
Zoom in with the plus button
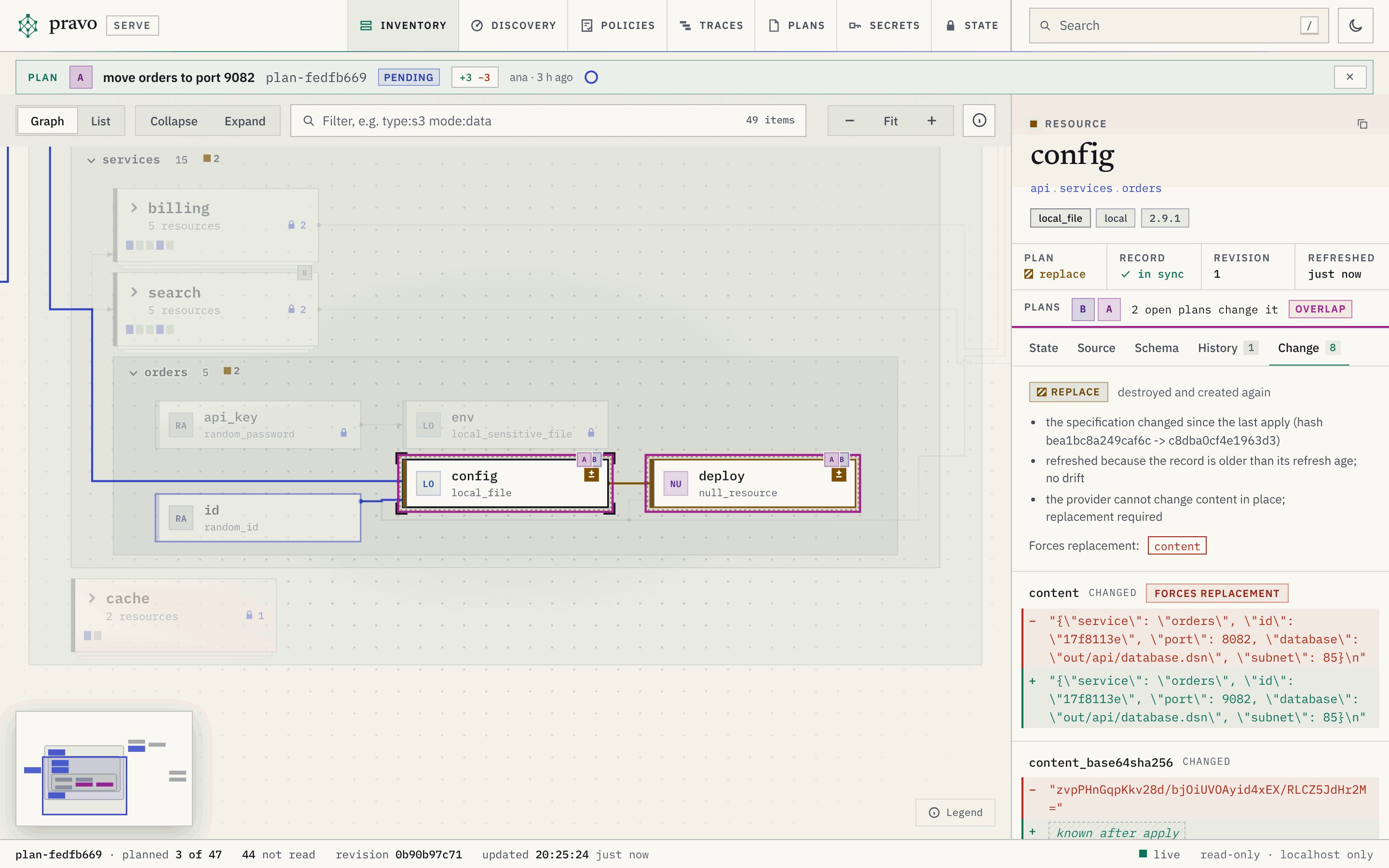coord(932,121)
